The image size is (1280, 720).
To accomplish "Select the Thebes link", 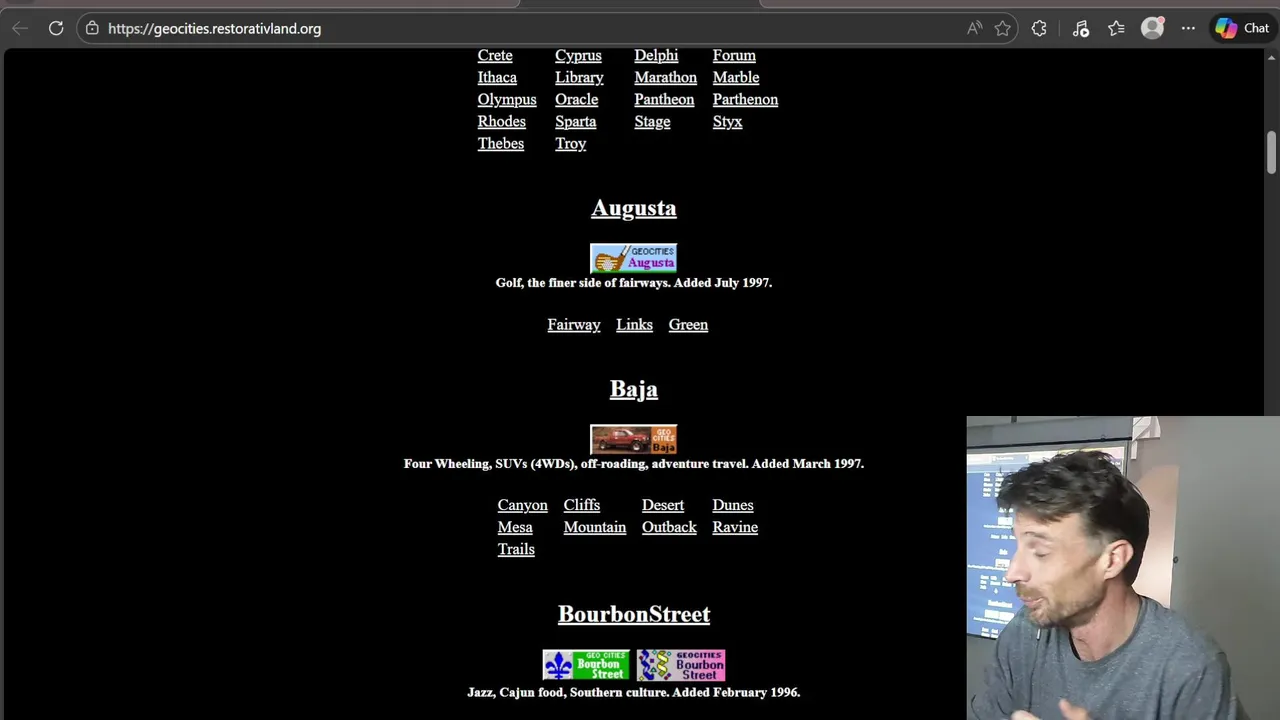I will coord(500,143).
